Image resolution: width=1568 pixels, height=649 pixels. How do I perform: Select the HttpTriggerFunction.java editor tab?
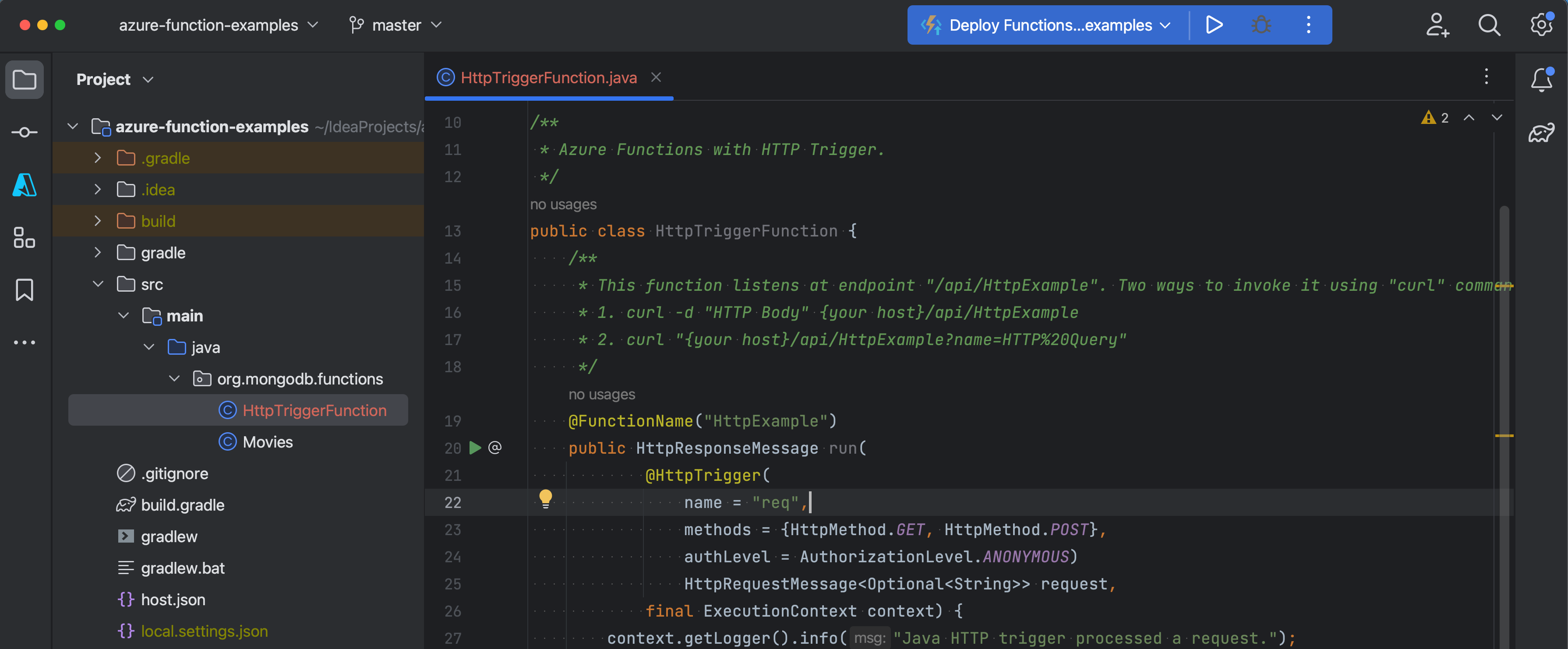coord(548,78)
